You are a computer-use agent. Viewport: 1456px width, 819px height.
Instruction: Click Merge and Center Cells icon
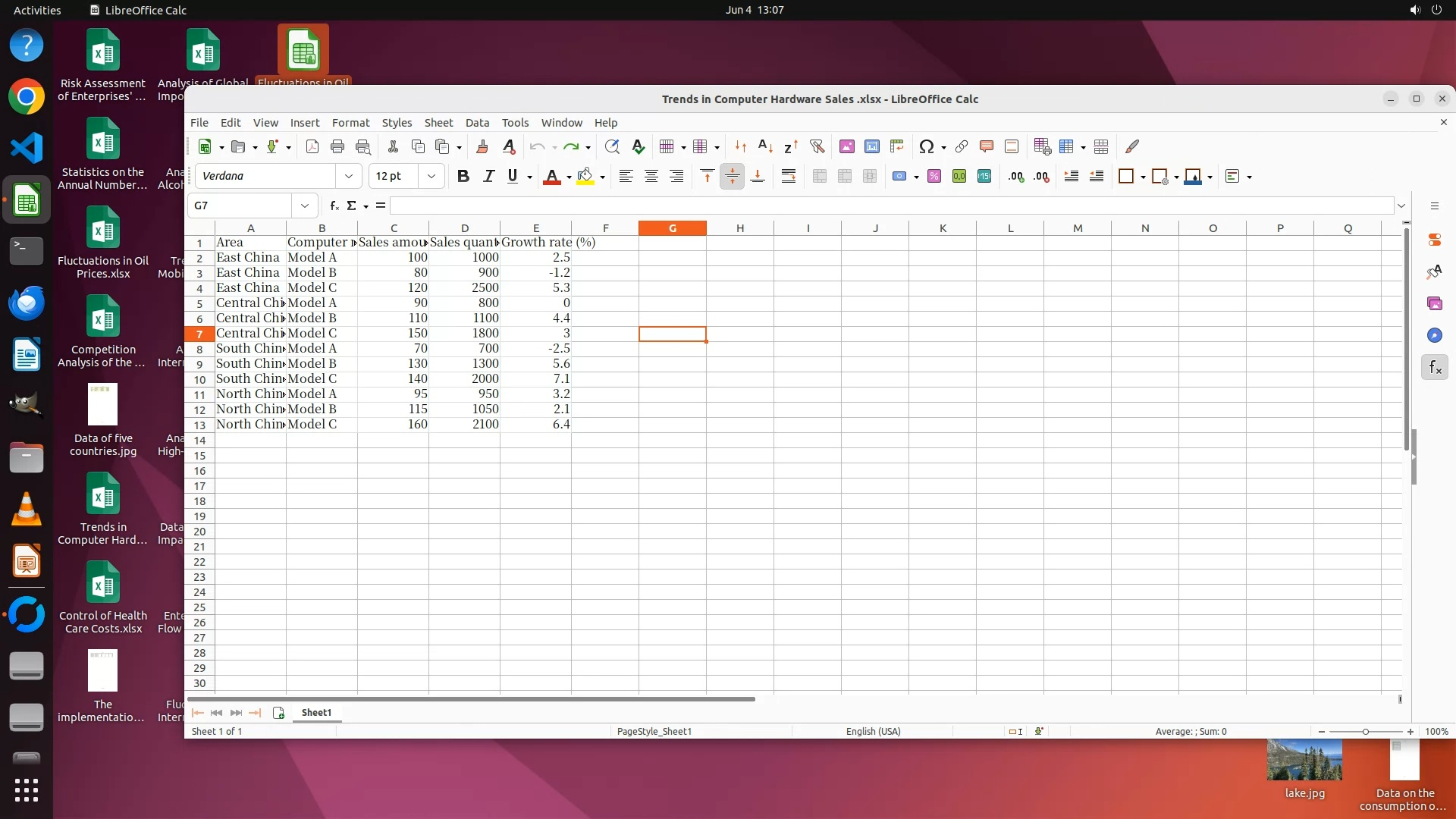(819, 177)
